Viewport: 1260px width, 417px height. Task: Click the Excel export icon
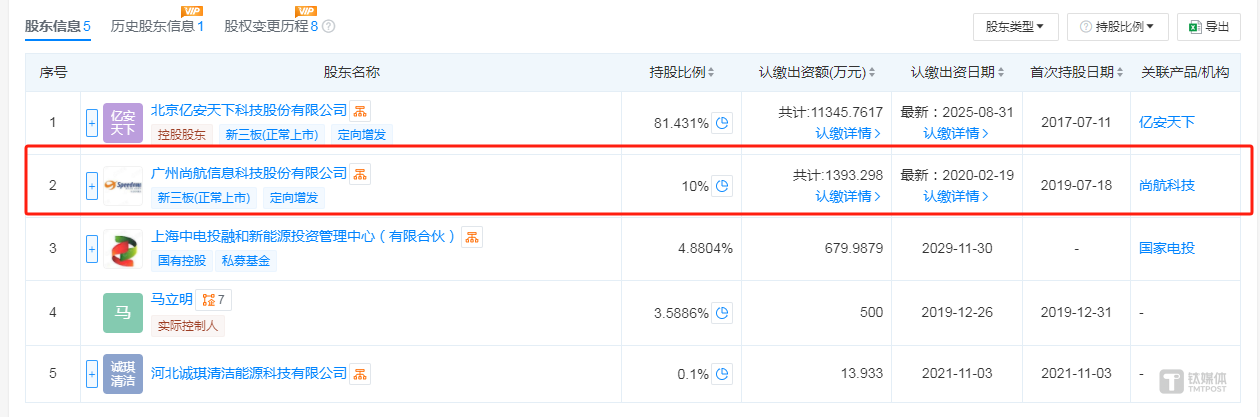tap(1194, 27)
